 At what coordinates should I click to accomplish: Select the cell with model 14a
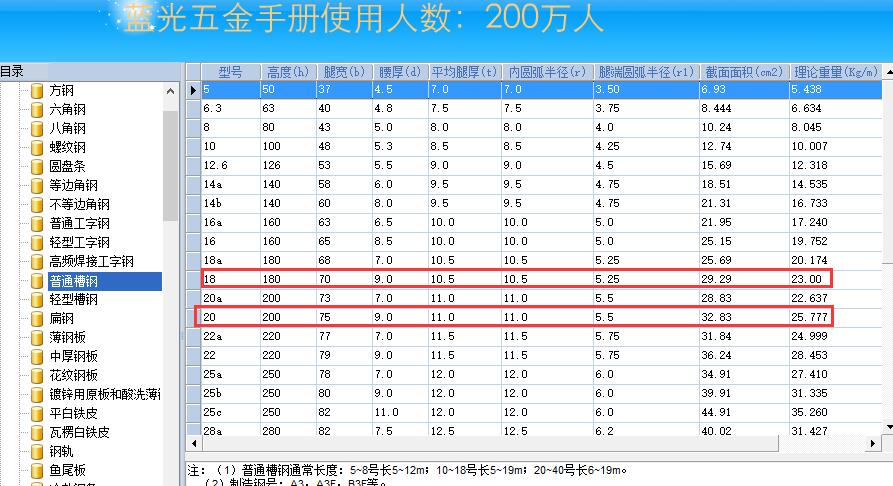point(231,185)
